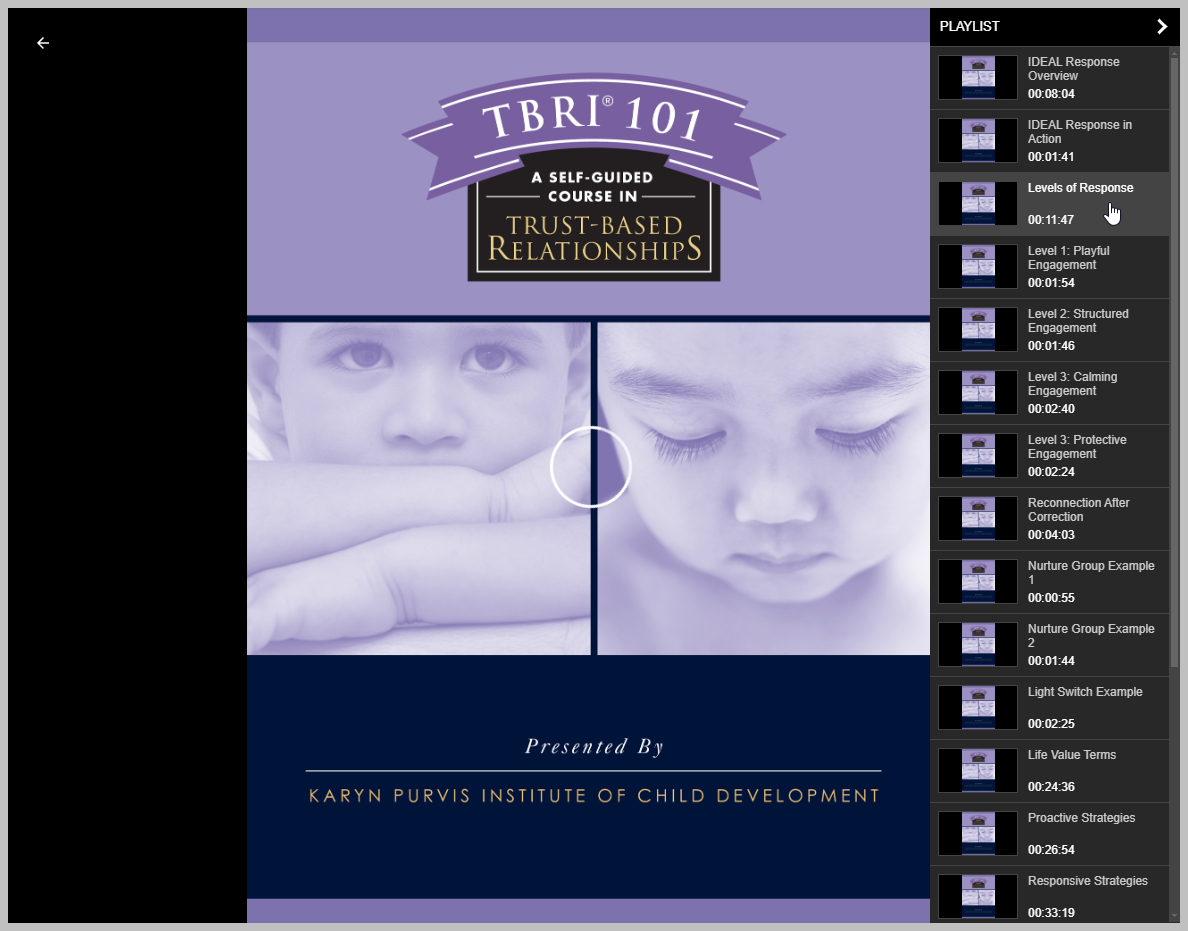The height and width of the screenshot is (931, 1188).
Task: Play Reconnection After Correction video
Action: coord(1078,510)
